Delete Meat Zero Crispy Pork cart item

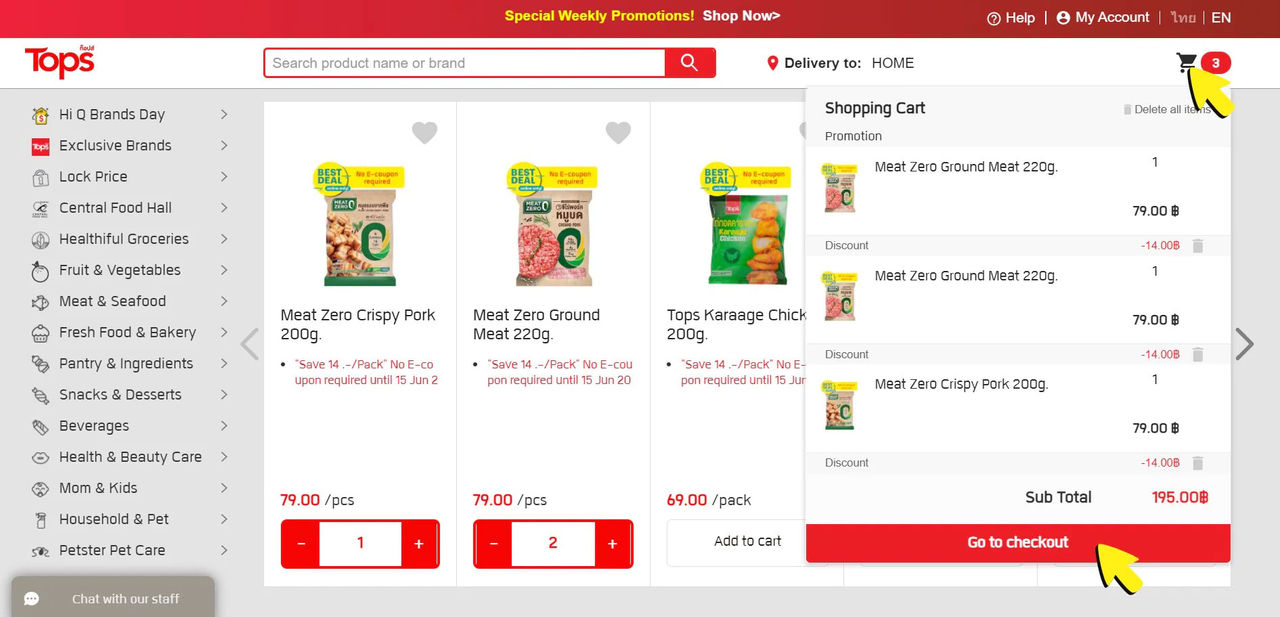[x=1198, y=463]
